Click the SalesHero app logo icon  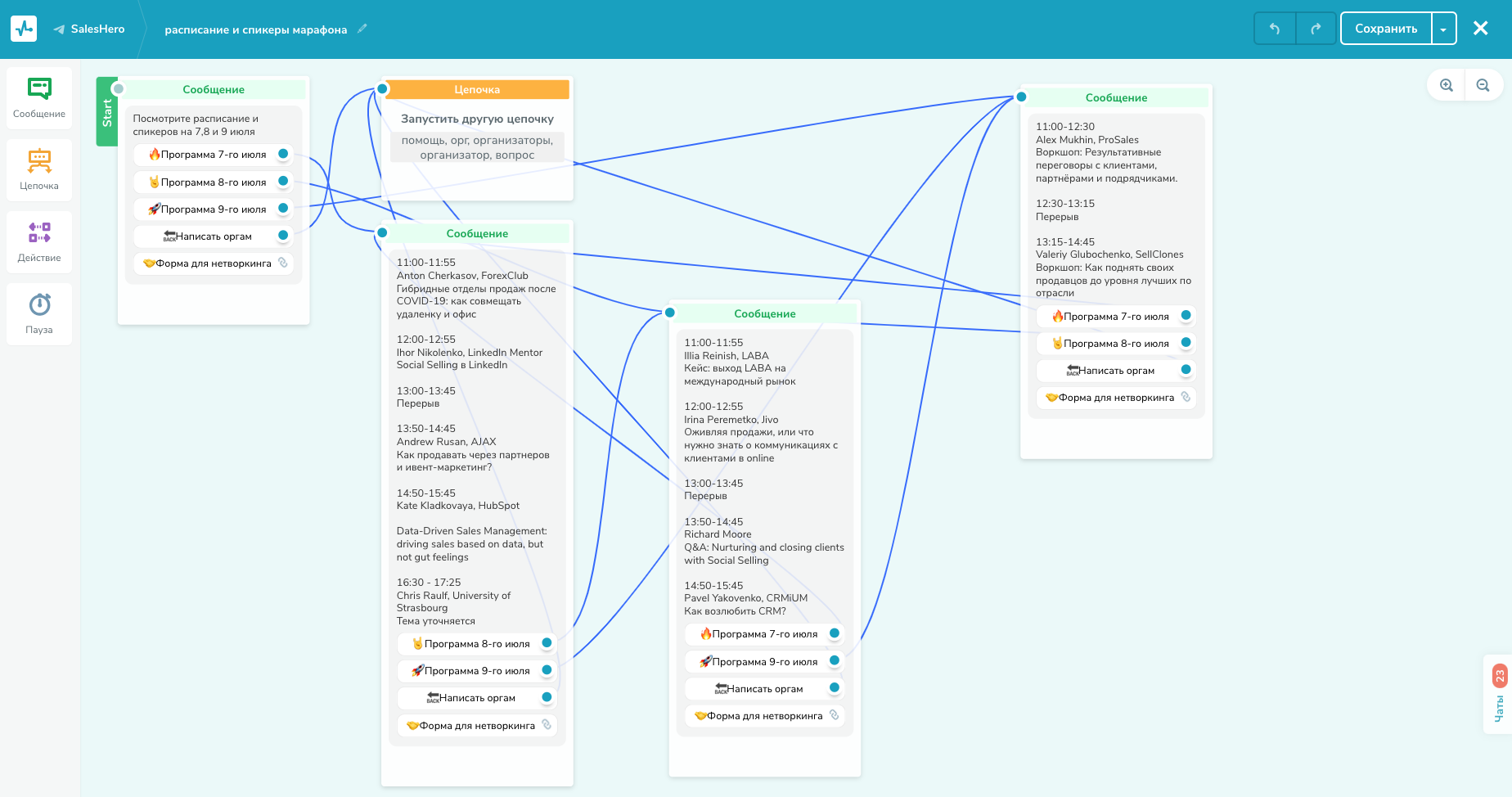24,29
